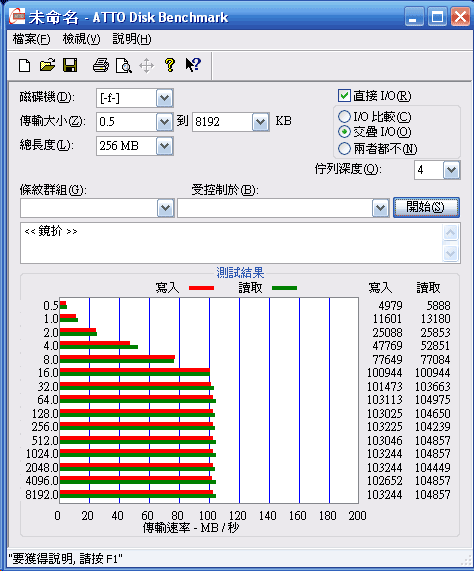Click the description box scroll up arrow
Screen dimensions: 474x571
(x=451, y=233)
